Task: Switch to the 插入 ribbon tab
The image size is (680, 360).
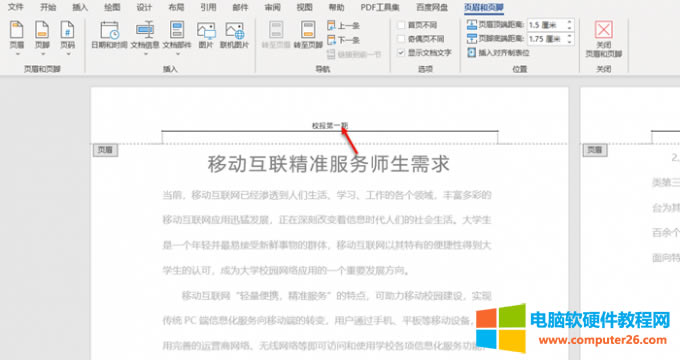Action: pyautogui.click(x=79, y=7)
